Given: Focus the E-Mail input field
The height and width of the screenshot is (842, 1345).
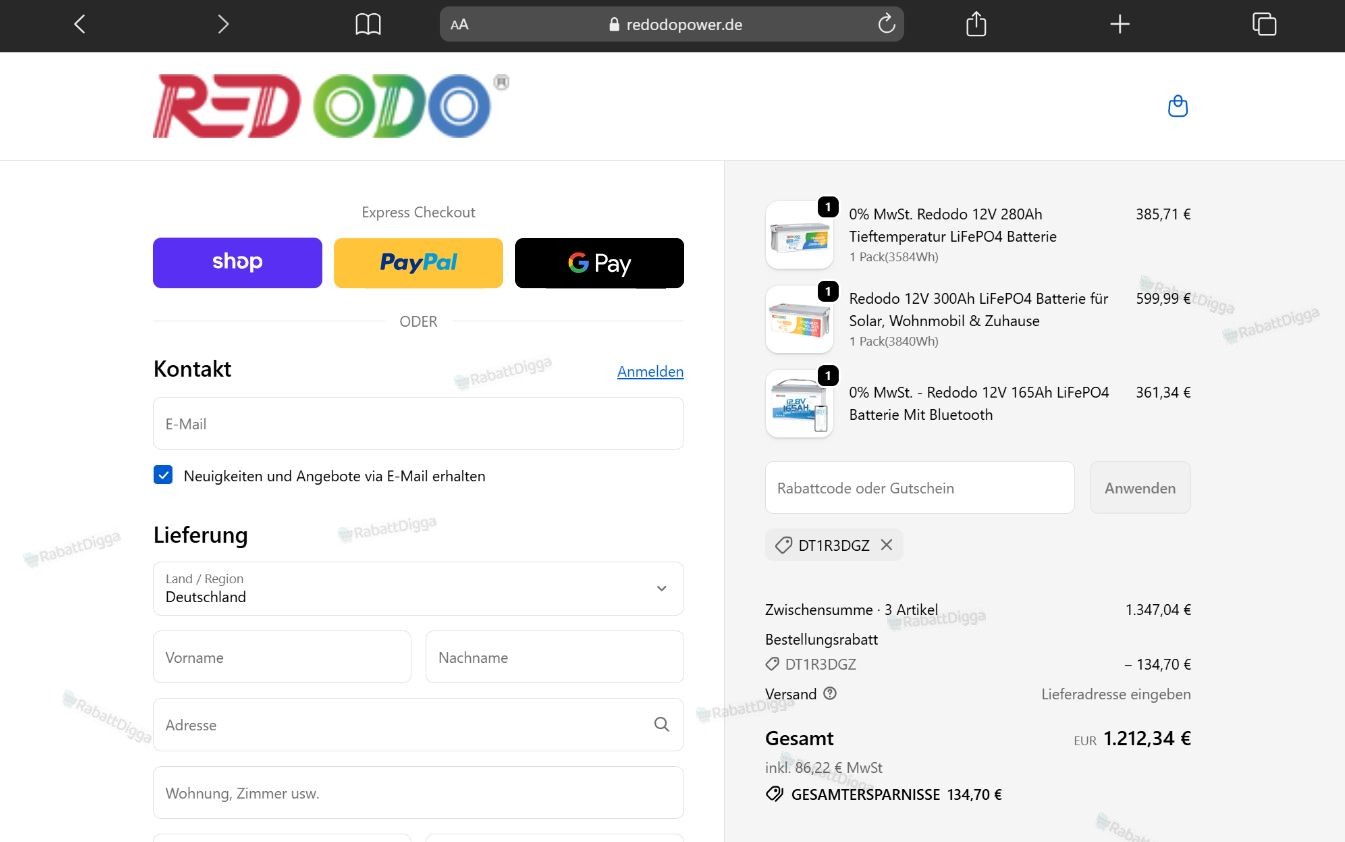Looking at the screenshot, I should pyautogui.click(x=418, y=424).
